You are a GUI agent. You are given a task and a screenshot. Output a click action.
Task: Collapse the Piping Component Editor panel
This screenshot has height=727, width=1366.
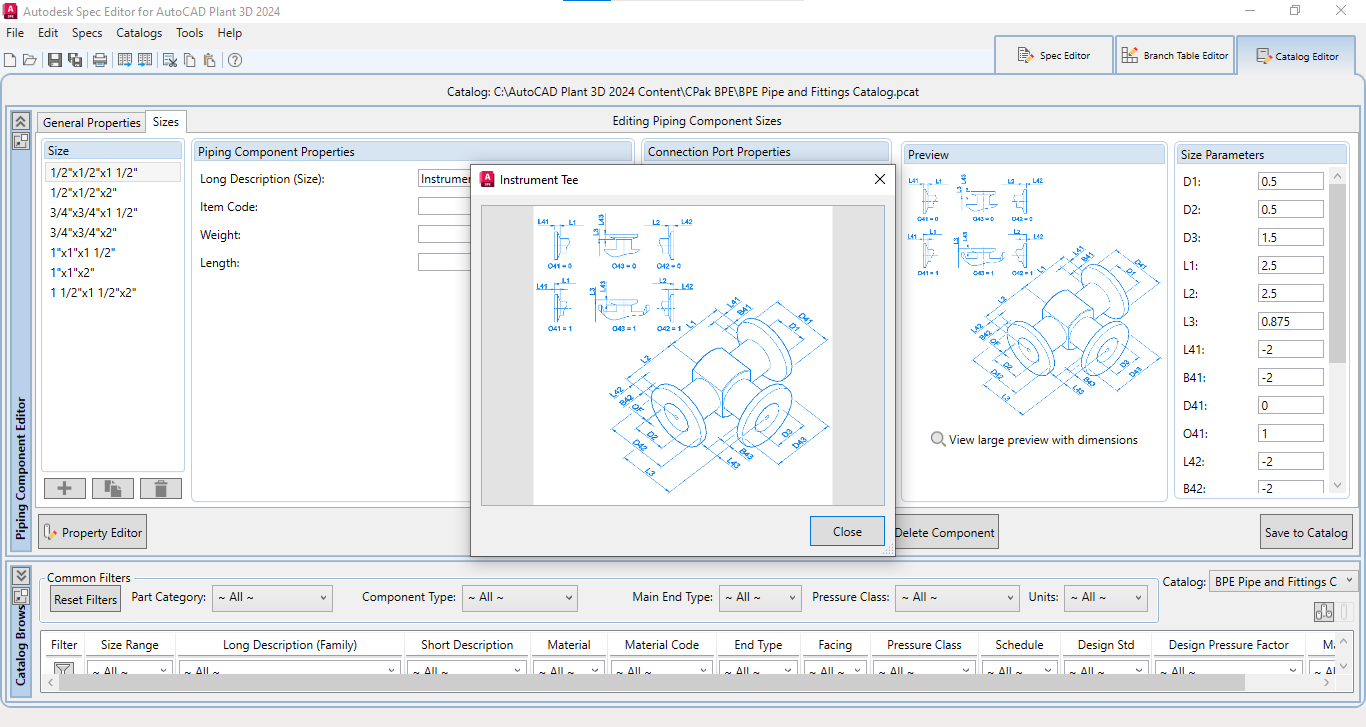[20, 121]
